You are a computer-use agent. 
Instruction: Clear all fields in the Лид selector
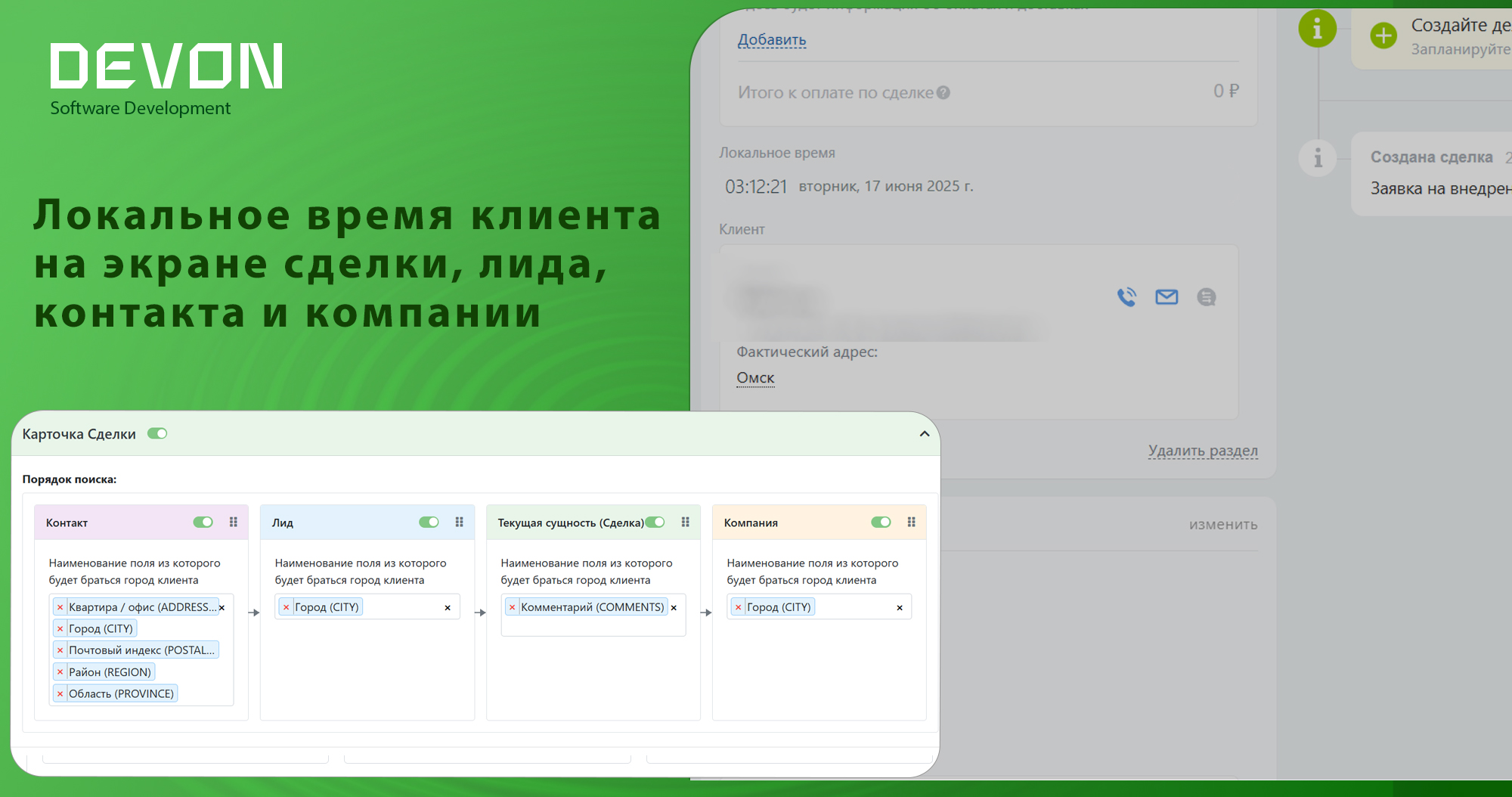[x=448, y=608]
